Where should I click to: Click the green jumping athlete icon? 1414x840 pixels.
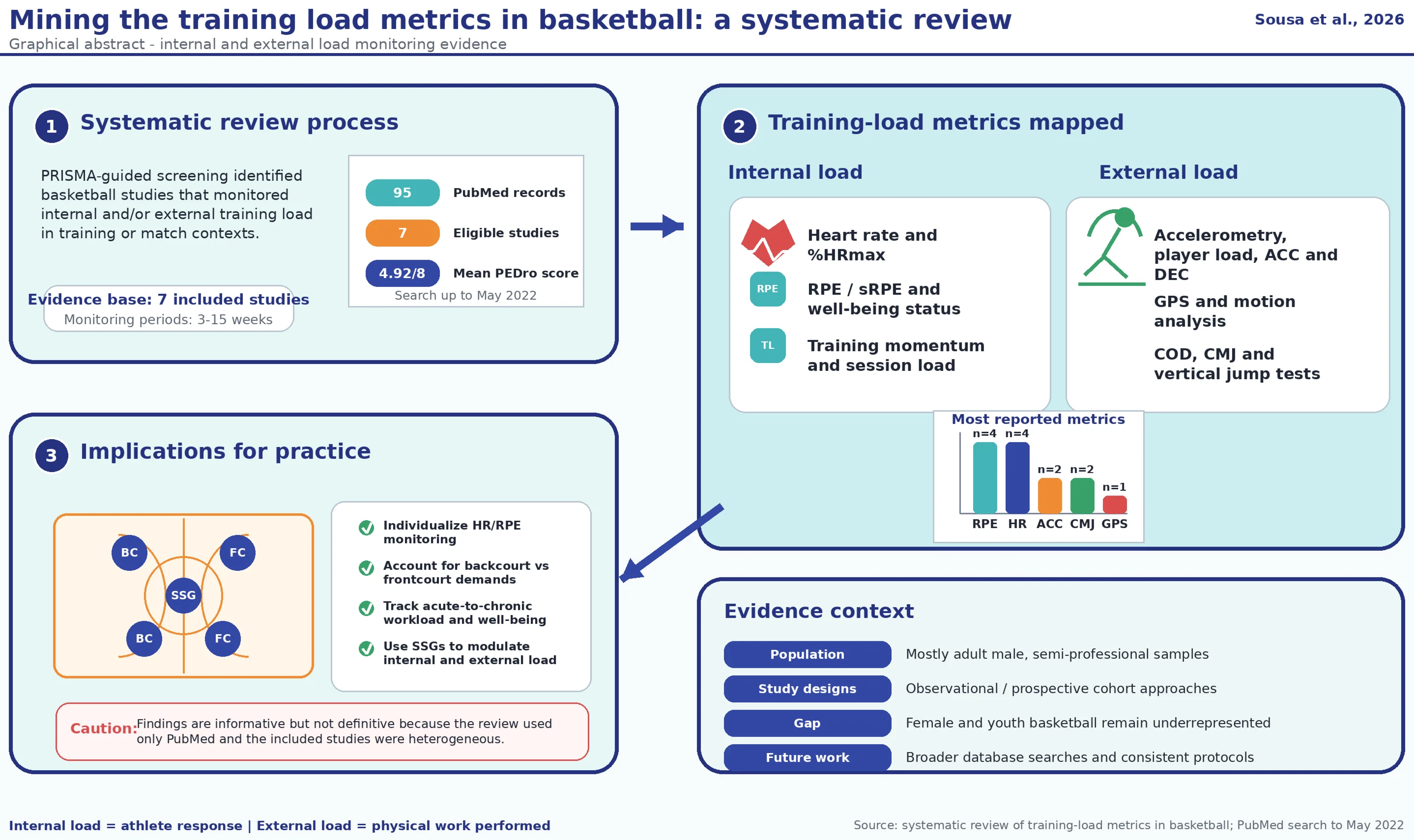(x=1111, y=246)
